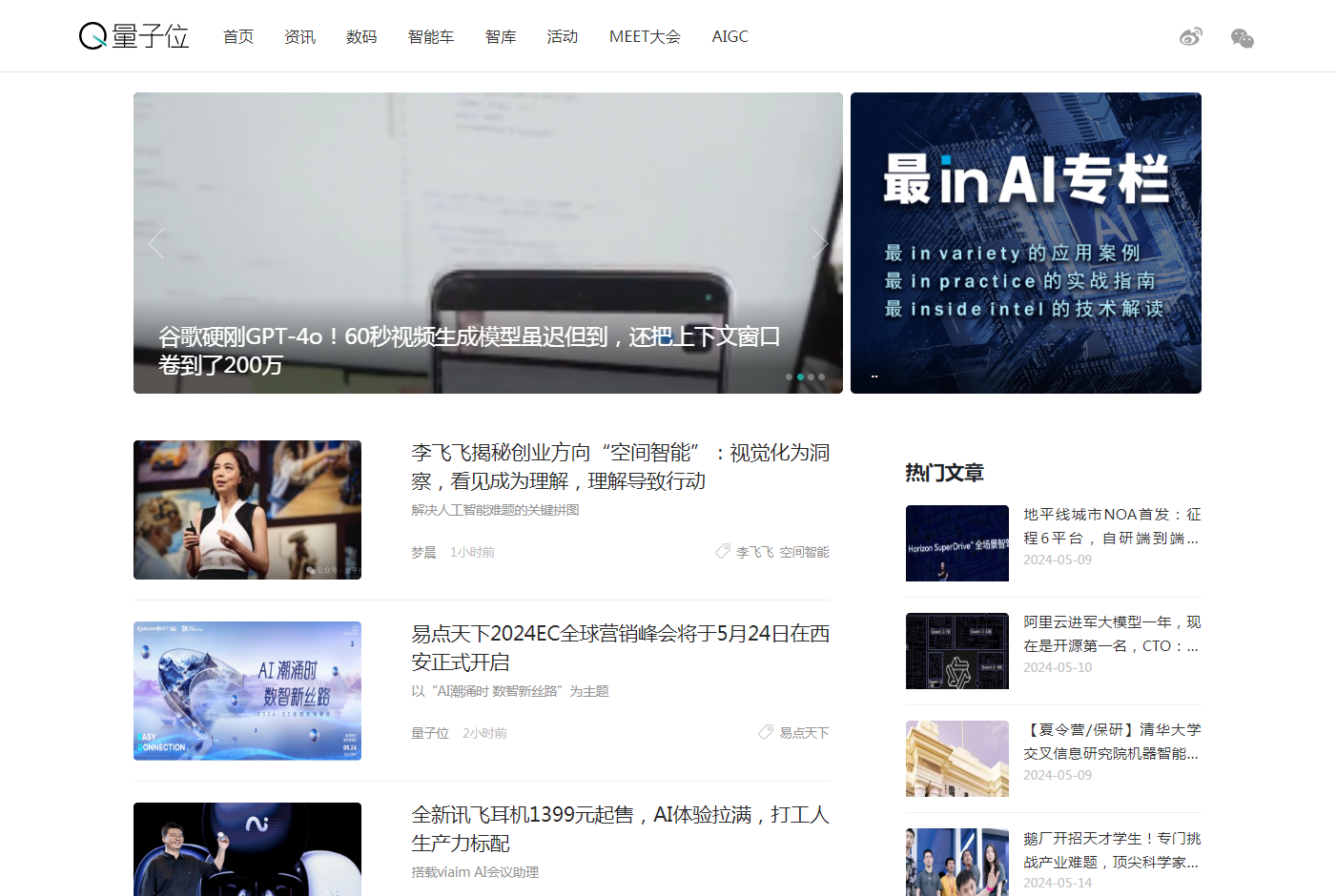This screenshot has width=1336, height=896.
Task: Open article 易点天下2024EC全球营销峰会
Action: click(620, 647)
